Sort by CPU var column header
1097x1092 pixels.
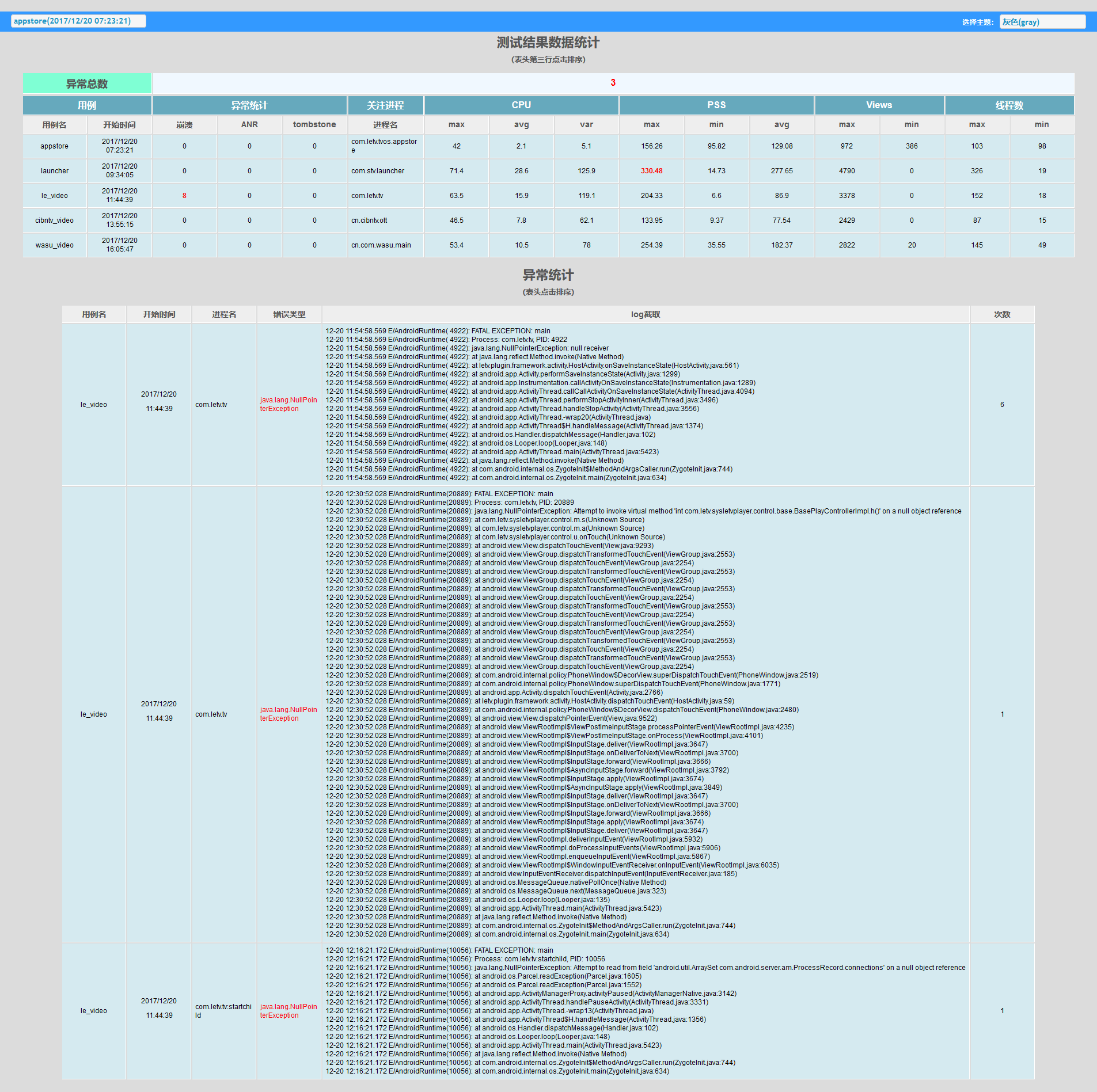click(587, 125)
